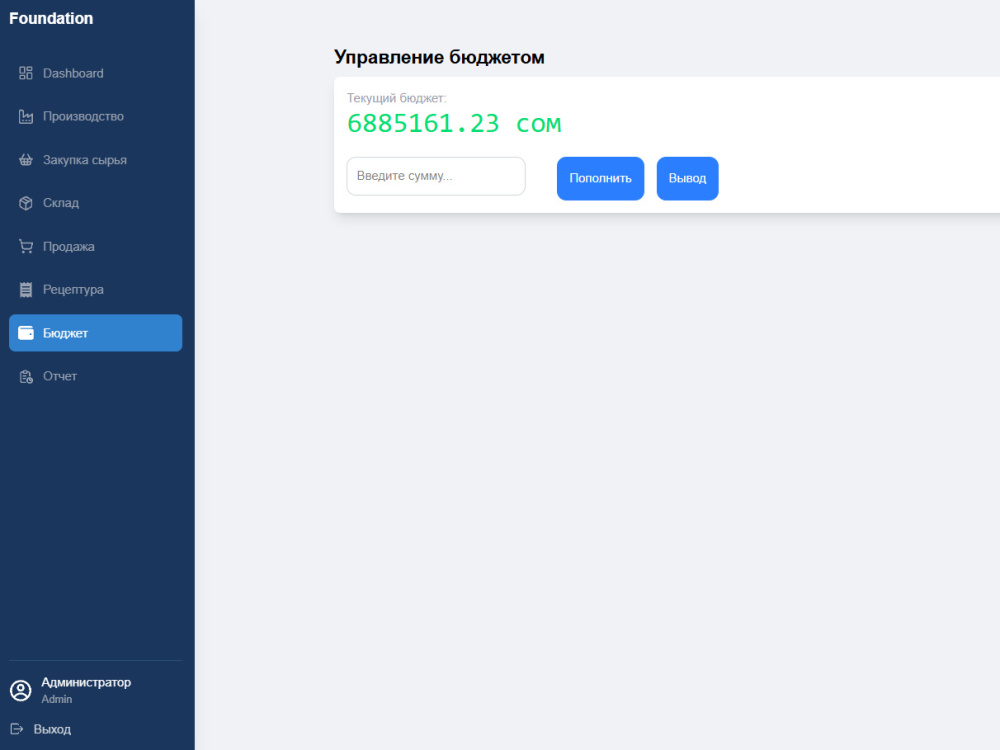Log out via the Выход link
Image resolution: width=1000 pixels, height=750 pixels.
41,729
